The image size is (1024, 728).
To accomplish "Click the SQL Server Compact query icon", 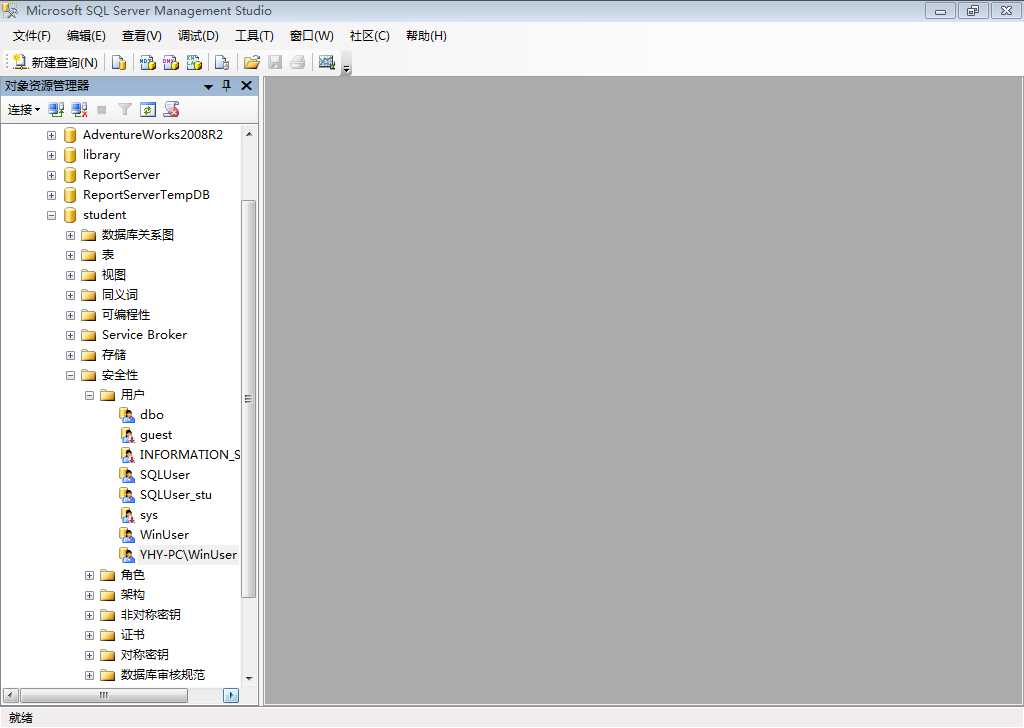I will (x=222, y=63).
